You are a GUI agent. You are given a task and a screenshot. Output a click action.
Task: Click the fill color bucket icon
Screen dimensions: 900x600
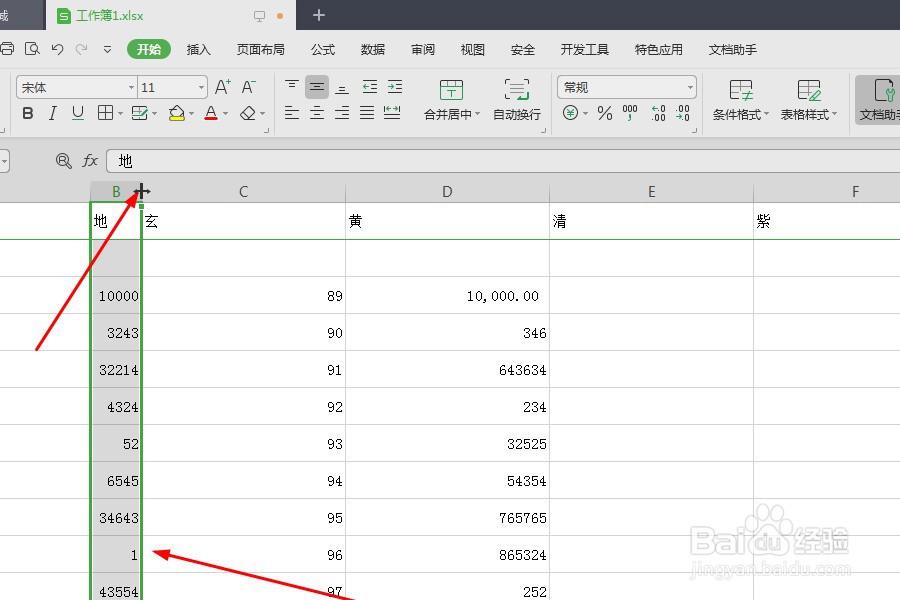click(x=177, y=113)
